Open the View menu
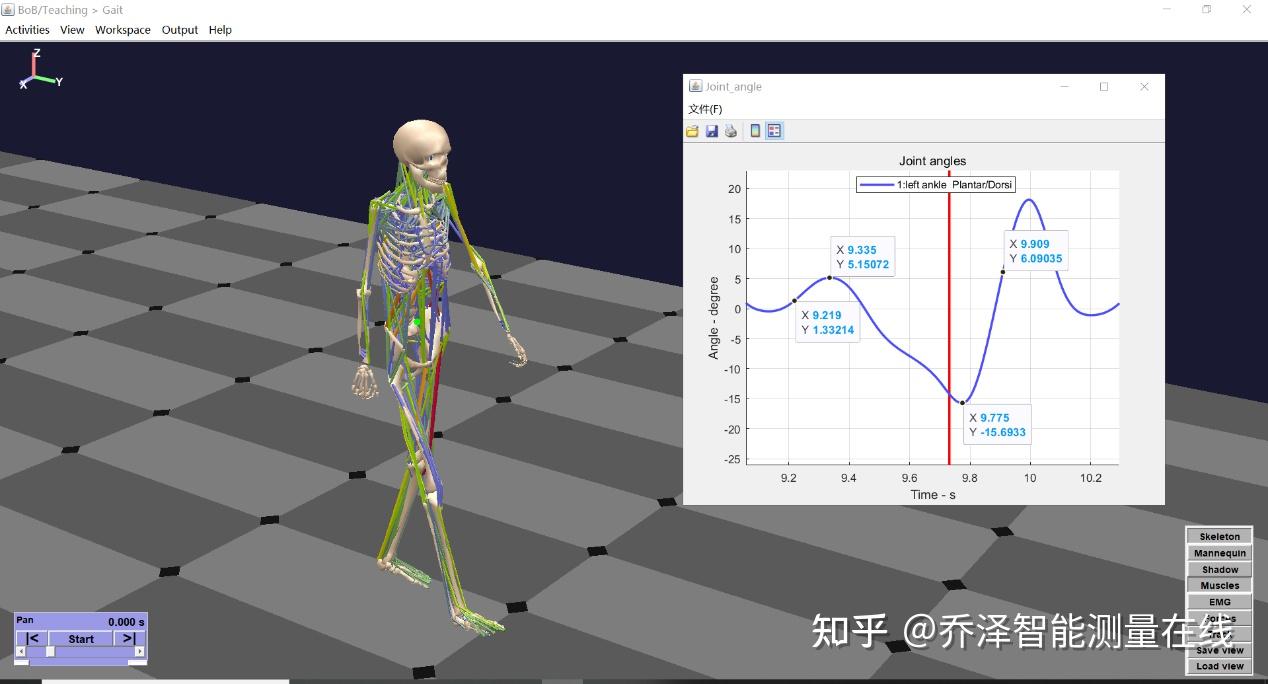 (x=71, y=29)
